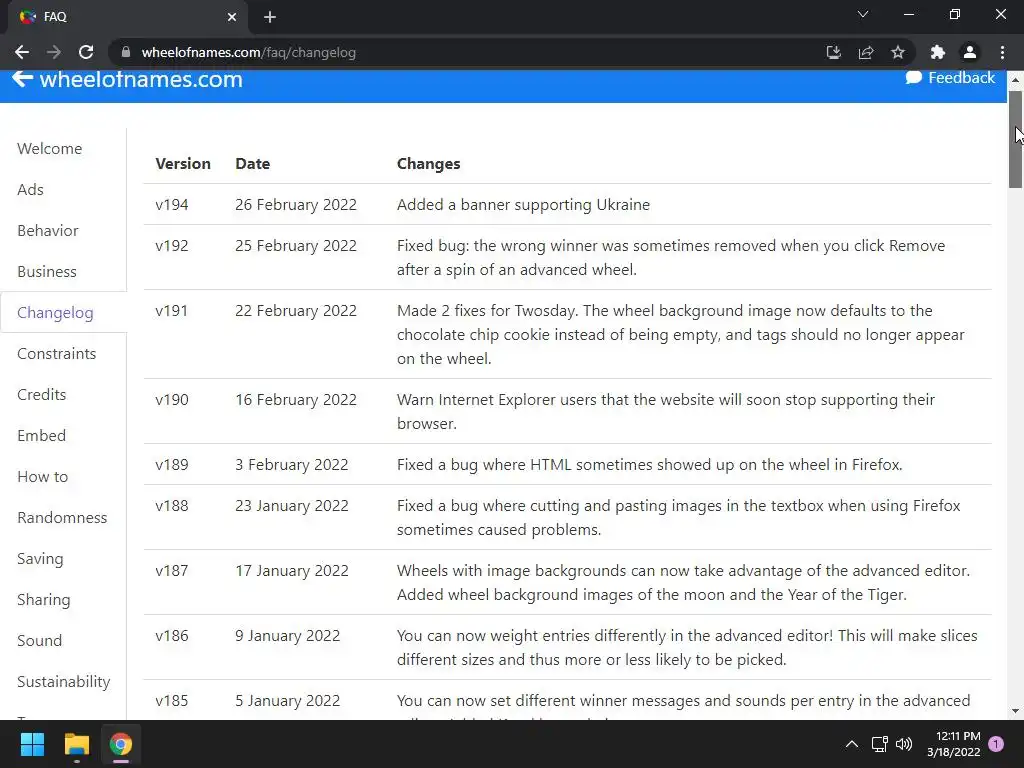Open the Feedback link
Screen dimensions: 1024x768
point(950,77)
